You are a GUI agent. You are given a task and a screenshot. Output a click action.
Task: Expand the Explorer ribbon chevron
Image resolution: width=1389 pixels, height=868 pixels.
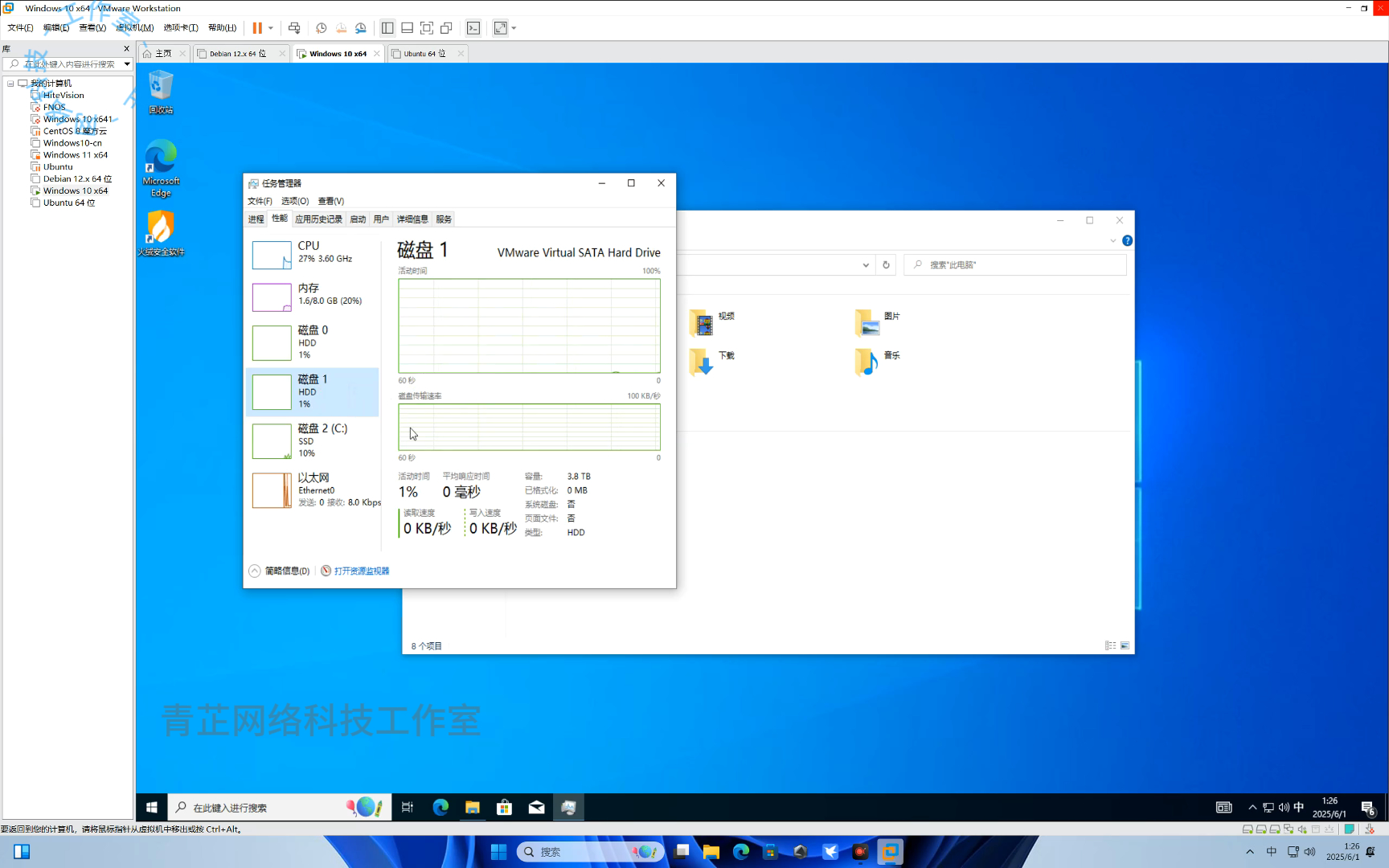[x=1113, y=241]
